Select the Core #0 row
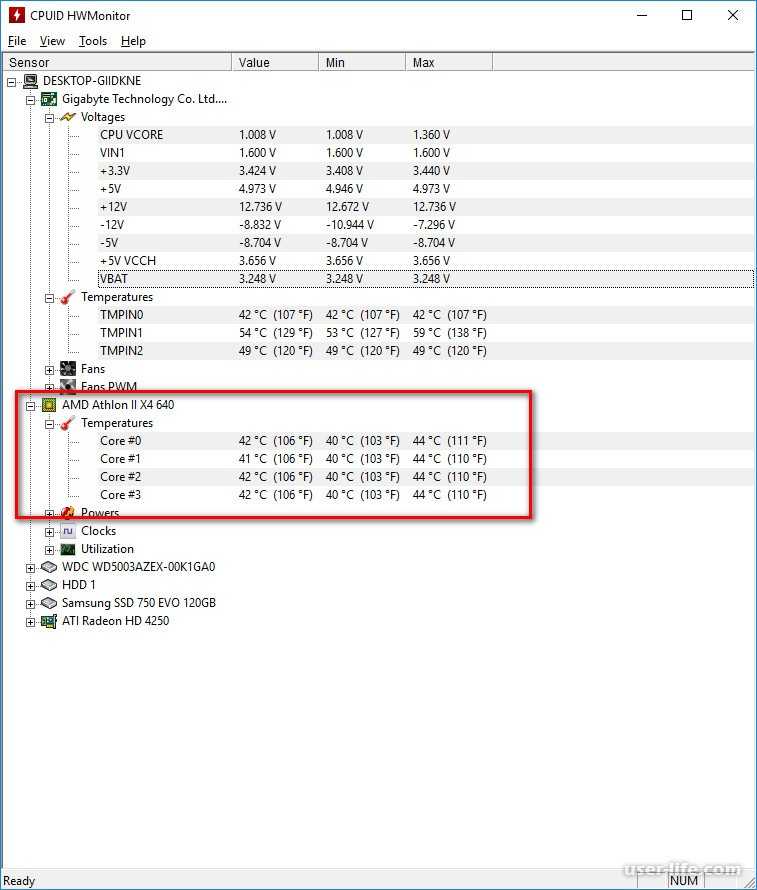Image resolution: width=757 pixels, height=890 pixels. pyautogui.click(x=426, y=441)
